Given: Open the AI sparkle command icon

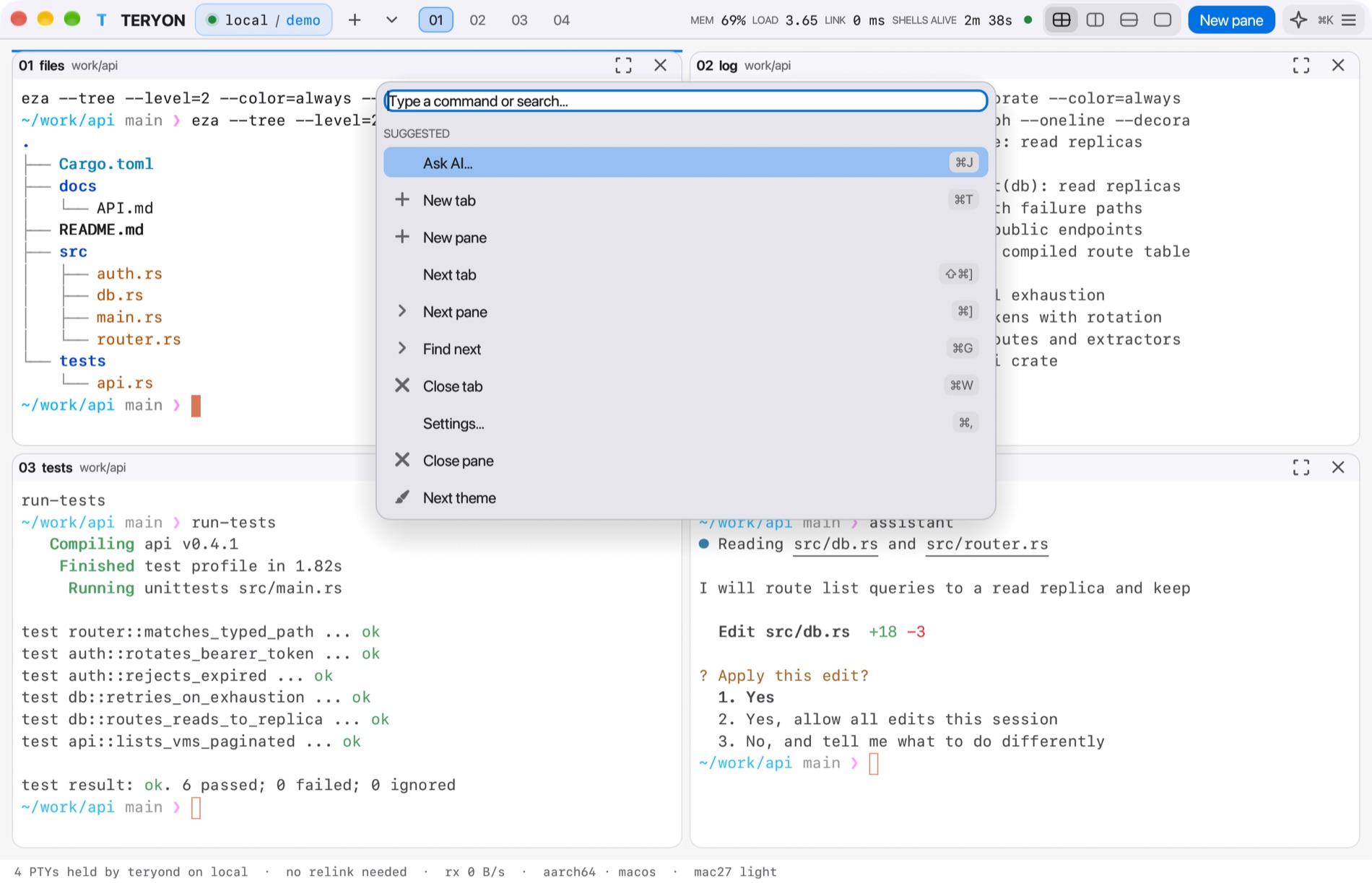Looking at the screenshot, I should (1298, 20).
